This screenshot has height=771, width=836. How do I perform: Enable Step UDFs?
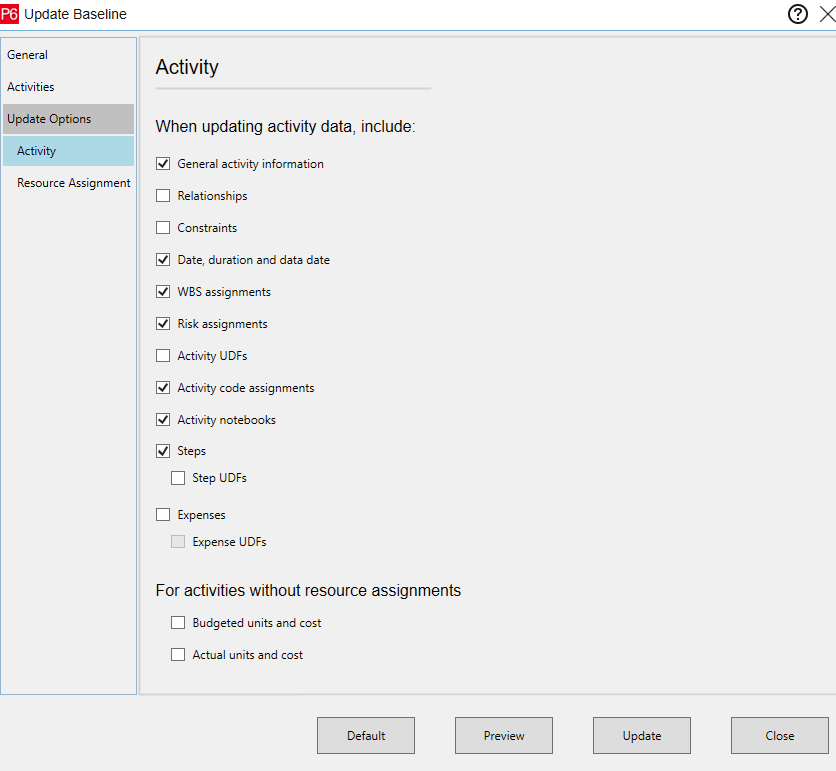(178, 477)
